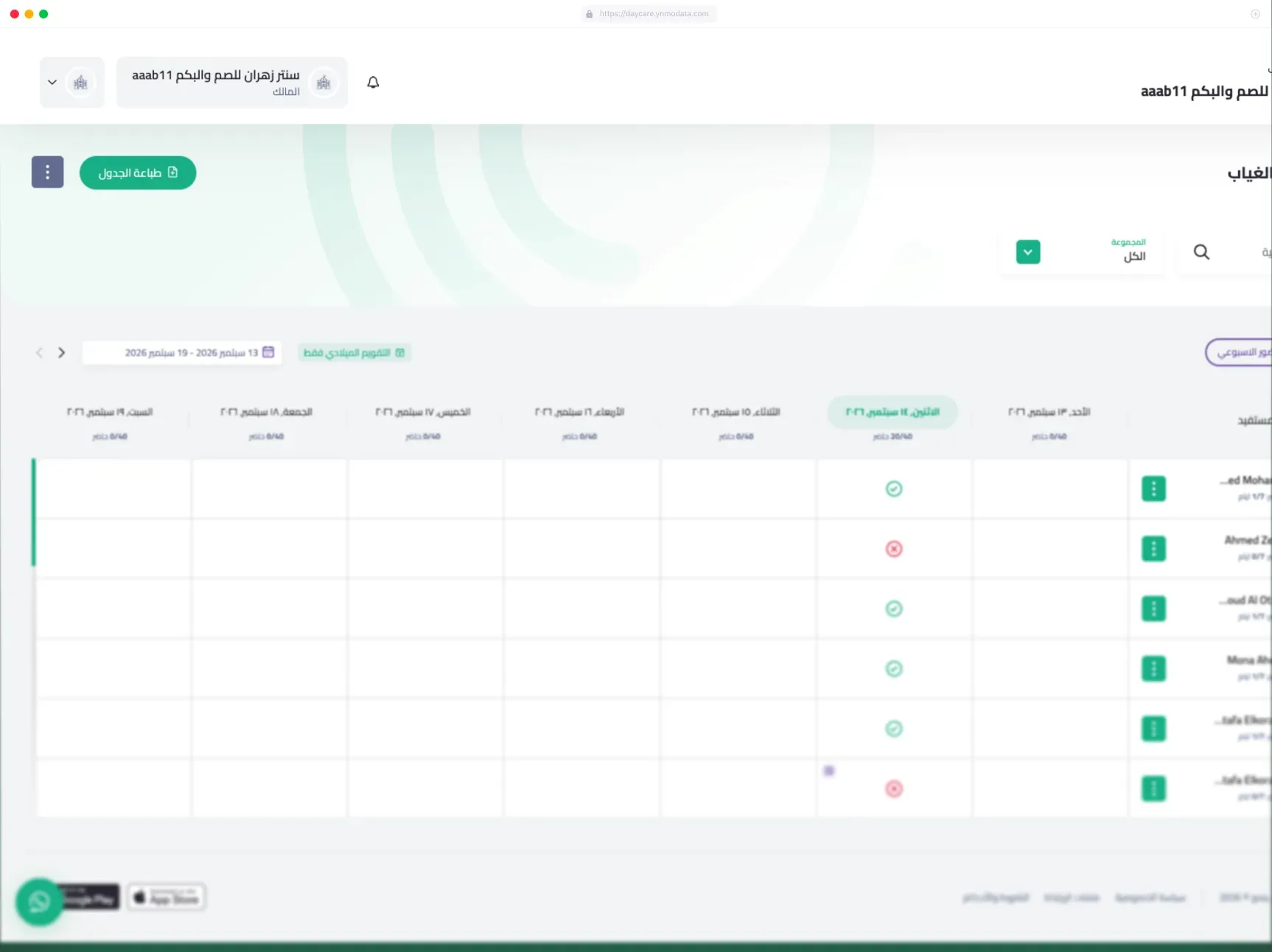Toggle last row's Monday absent red mark
This screenshot has width=1272, height=952.
pos(894,789)
